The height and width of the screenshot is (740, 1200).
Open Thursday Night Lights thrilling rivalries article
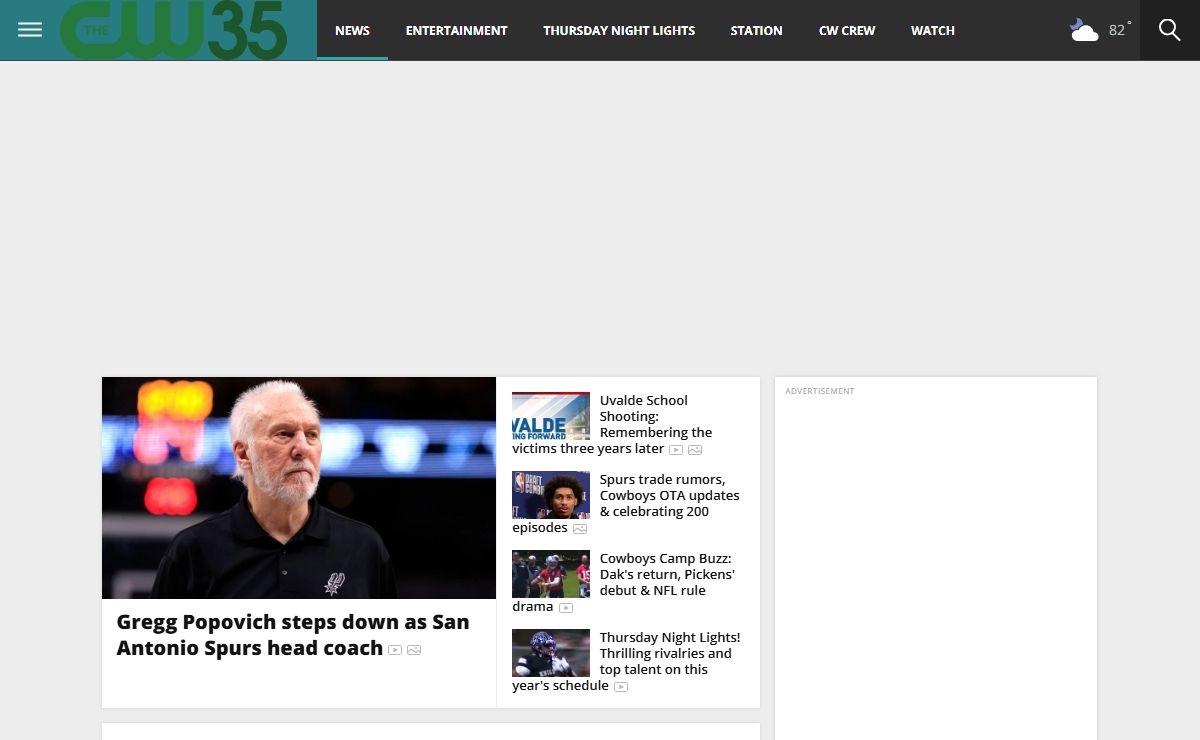[628, 661]
